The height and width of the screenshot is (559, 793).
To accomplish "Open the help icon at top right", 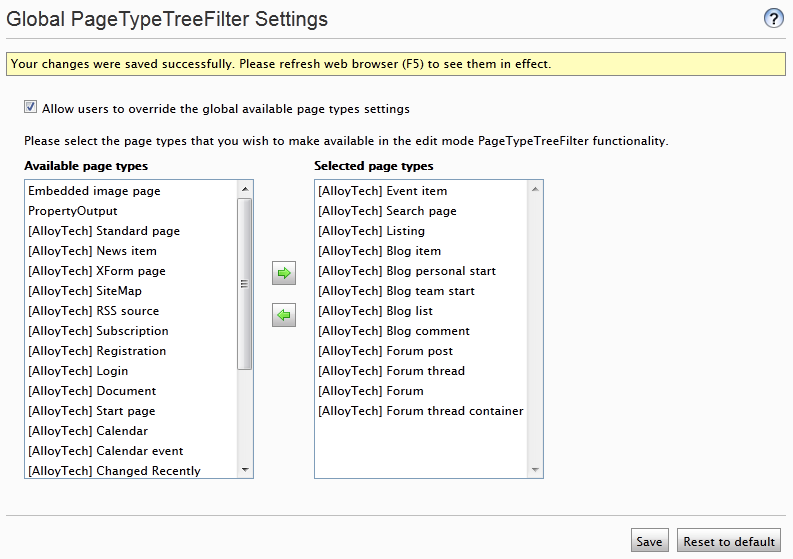I will click(x=773, y=18).
